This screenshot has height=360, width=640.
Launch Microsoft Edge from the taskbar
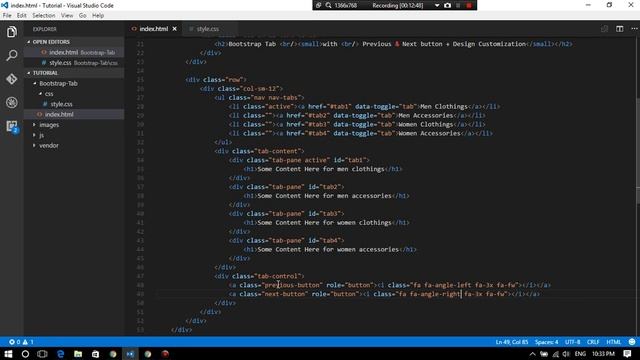[60, 354]
